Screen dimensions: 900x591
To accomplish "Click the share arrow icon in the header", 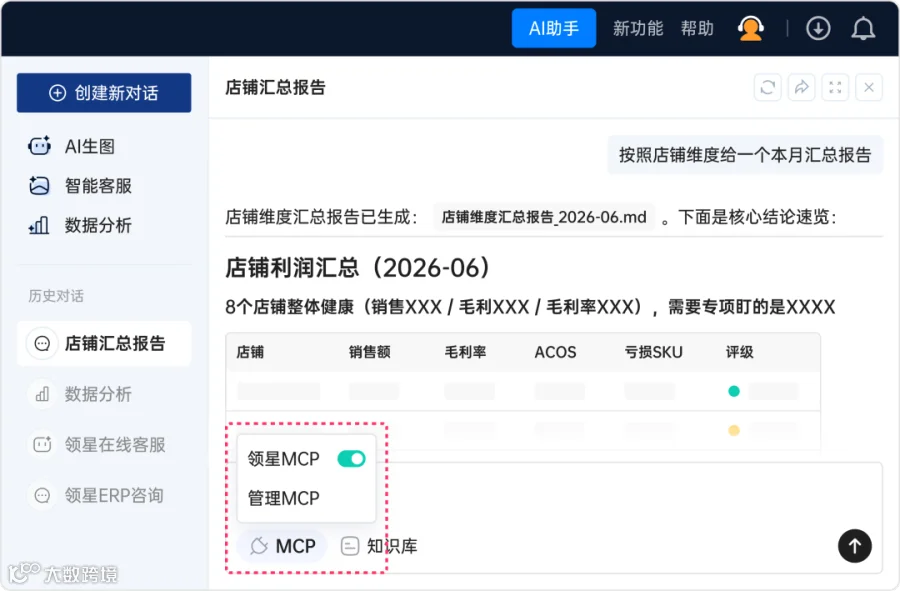I will (801, 87).
